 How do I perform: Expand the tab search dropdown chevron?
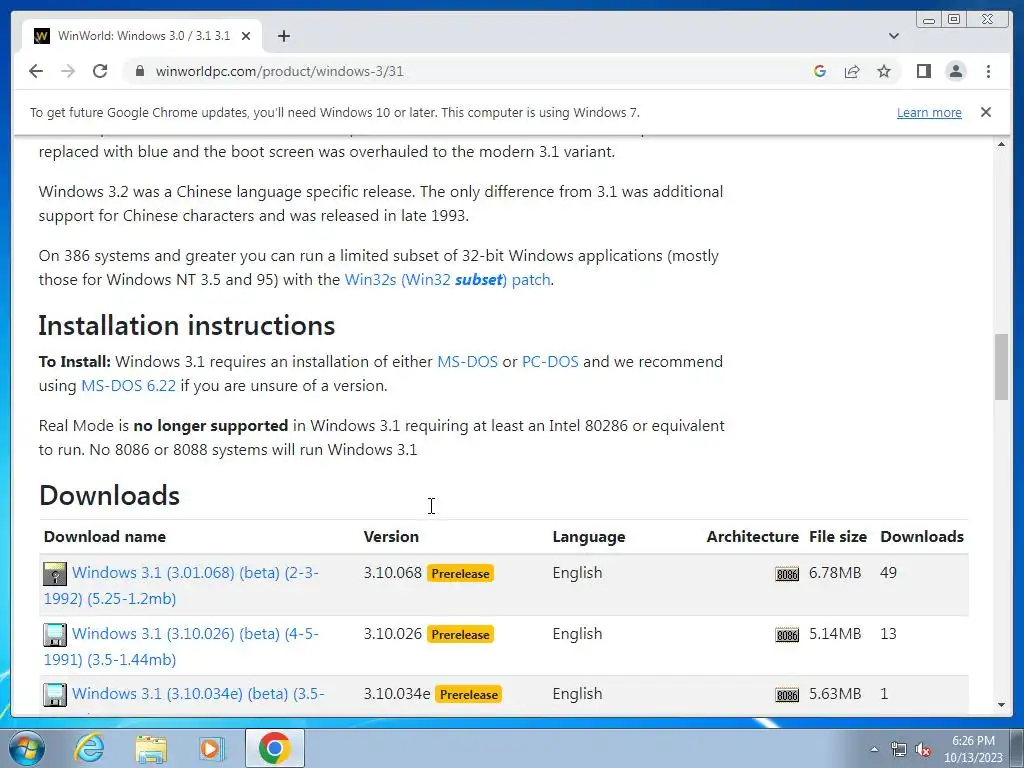pos(894,36)
